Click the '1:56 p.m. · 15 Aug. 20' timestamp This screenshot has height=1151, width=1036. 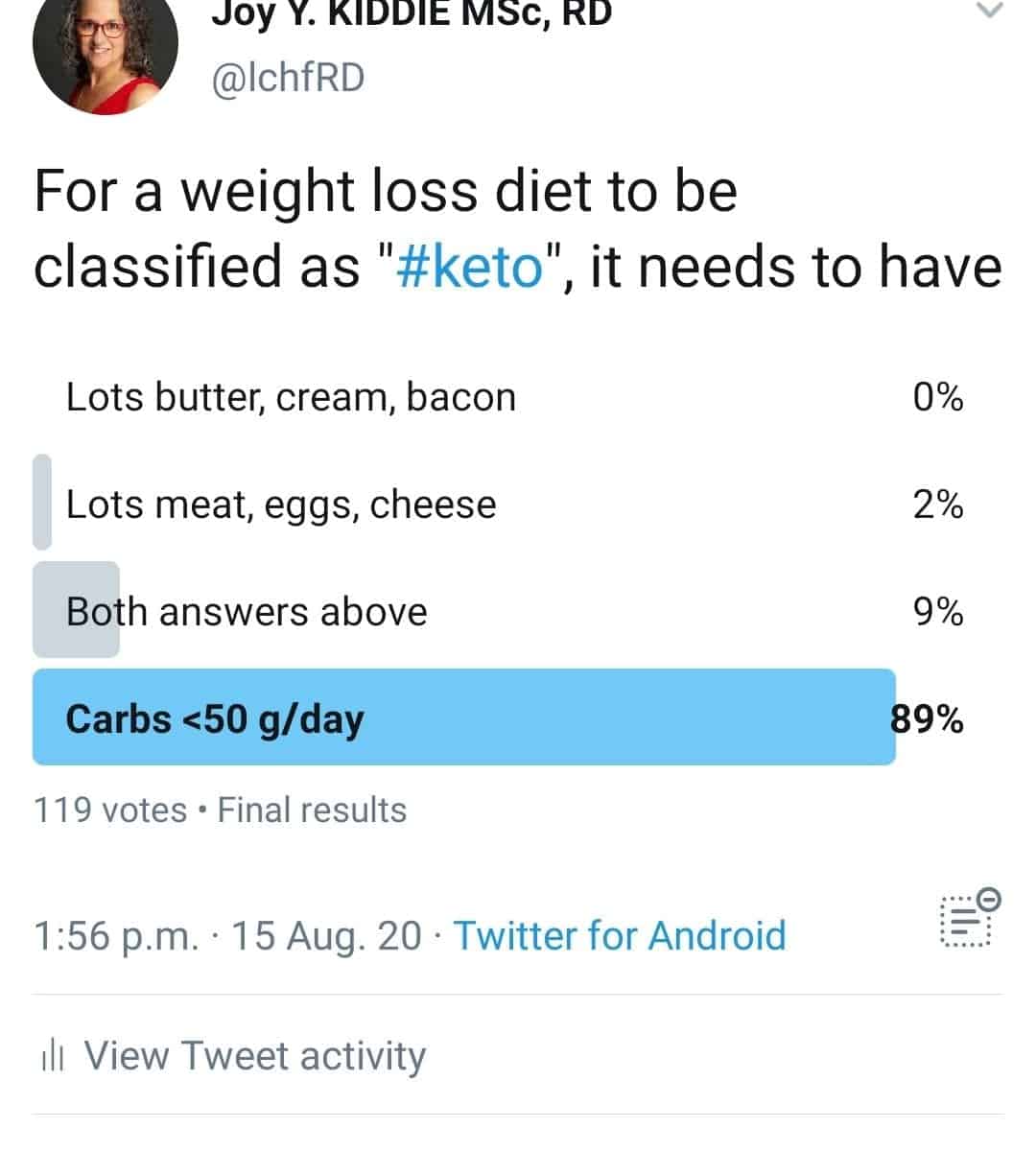(x=227, y=935)
